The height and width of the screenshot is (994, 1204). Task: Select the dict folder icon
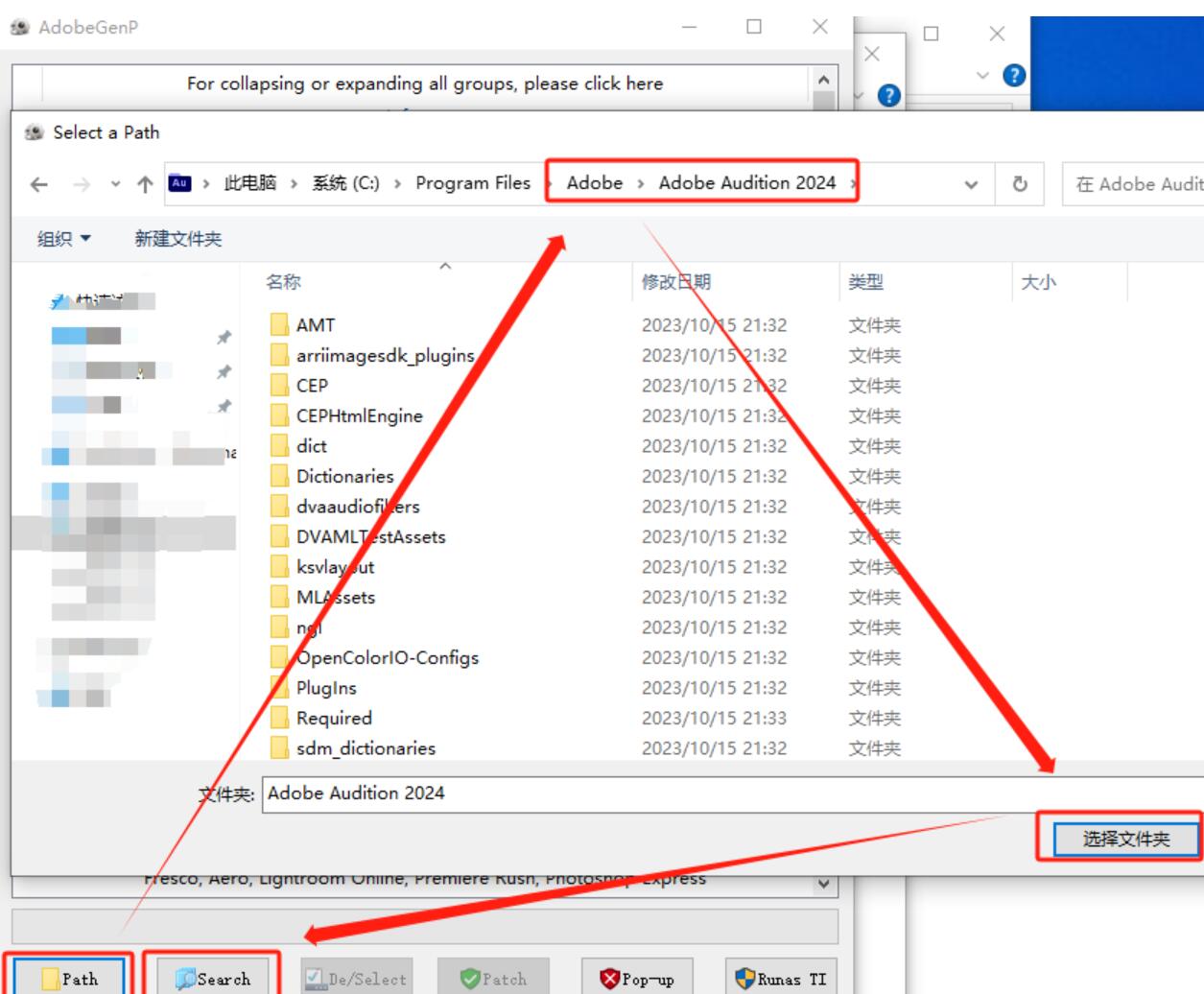coord(279,446)
